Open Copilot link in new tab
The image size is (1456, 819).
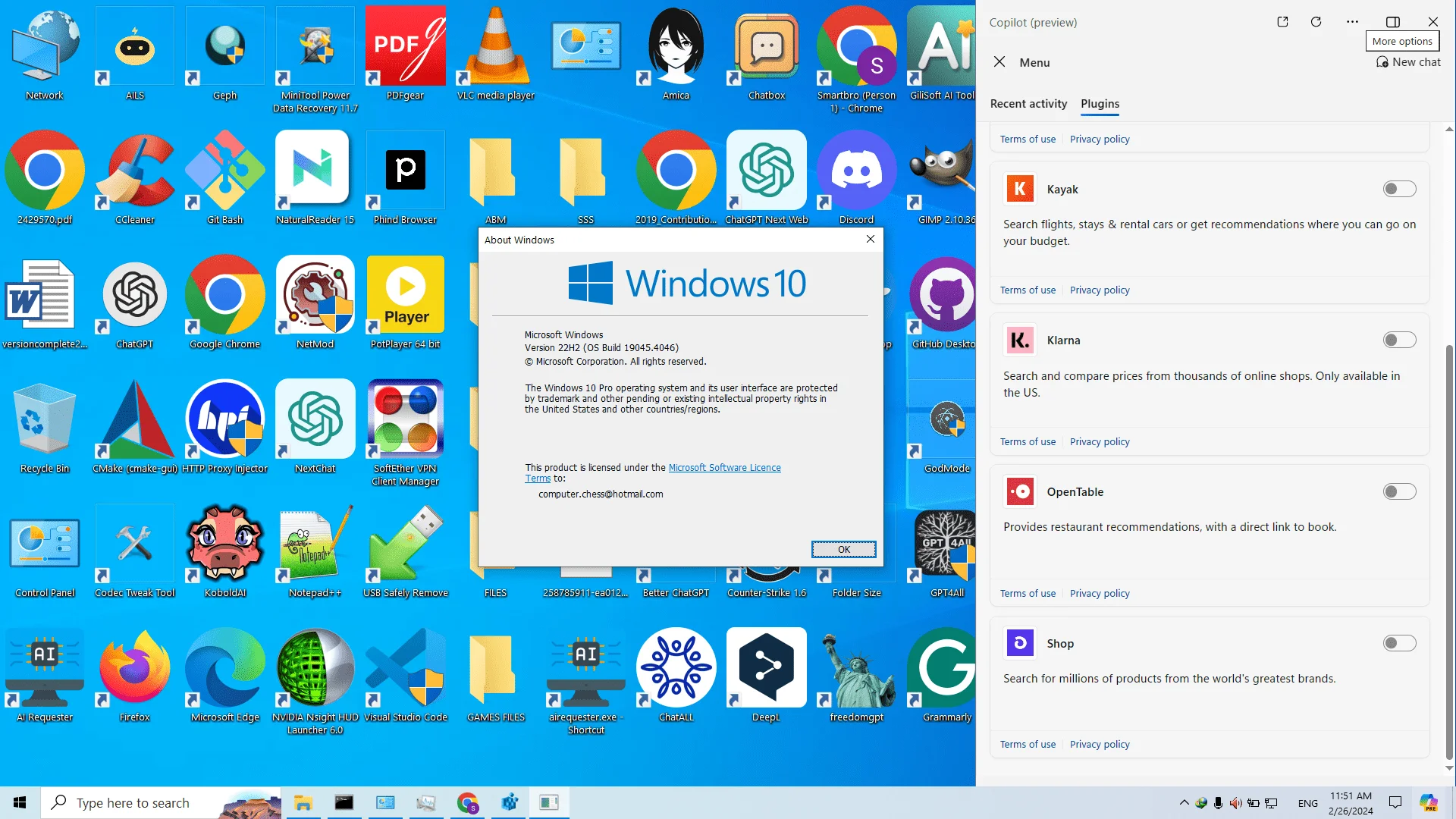pos(1282,22)
